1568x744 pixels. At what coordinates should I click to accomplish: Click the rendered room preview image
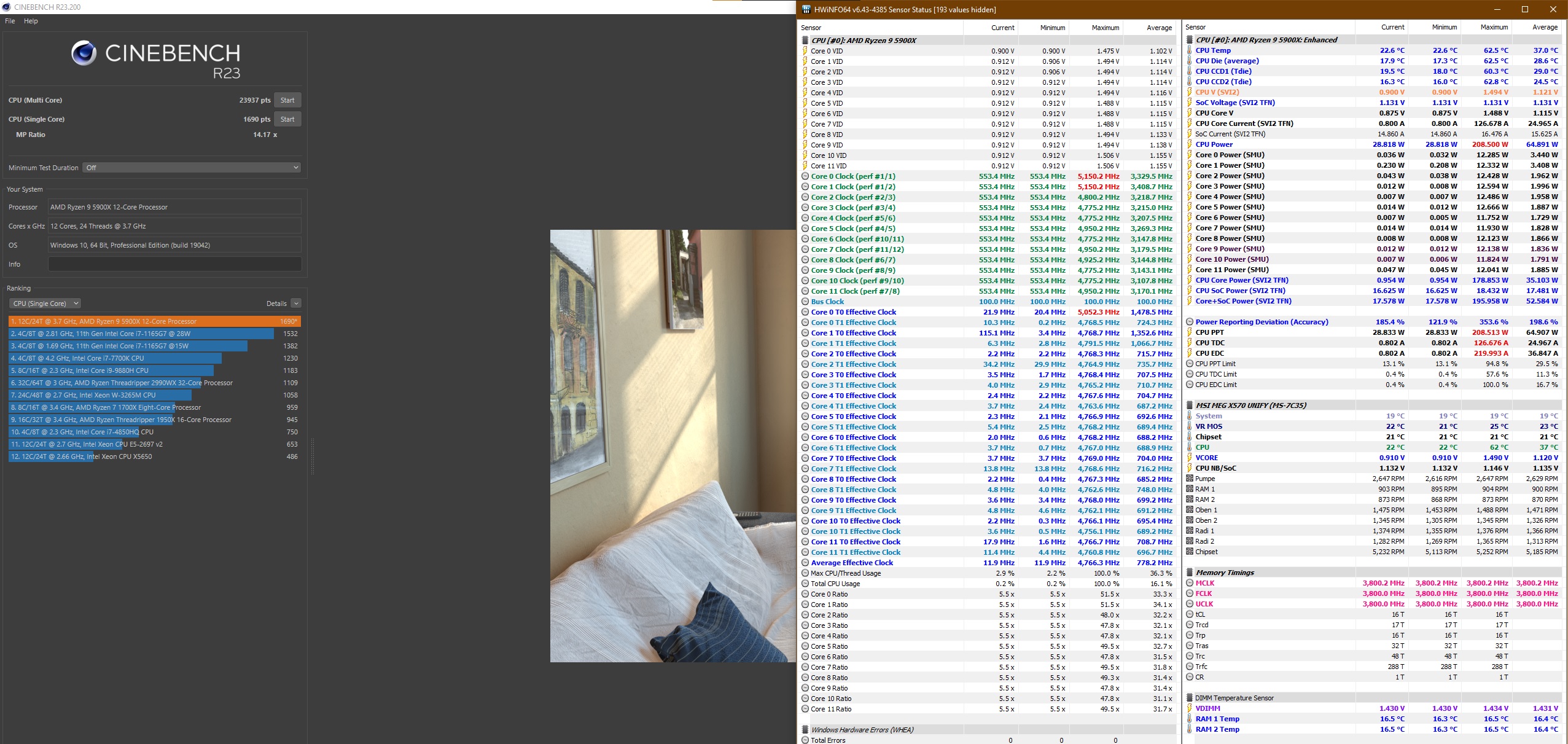click(x=673, y=445)
